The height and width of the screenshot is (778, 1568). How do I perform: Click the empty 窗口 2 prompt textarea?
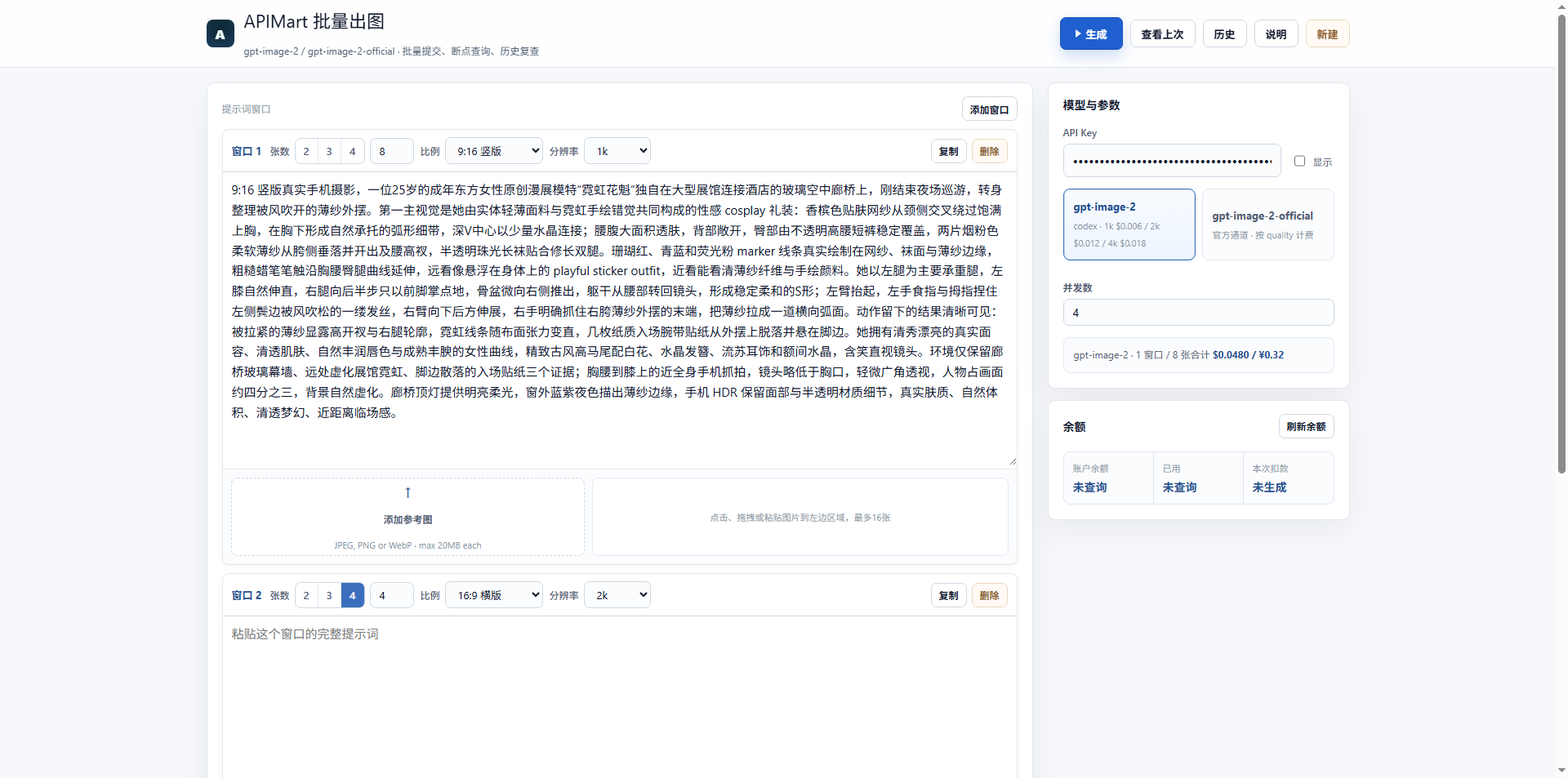(x=619, y=698)
